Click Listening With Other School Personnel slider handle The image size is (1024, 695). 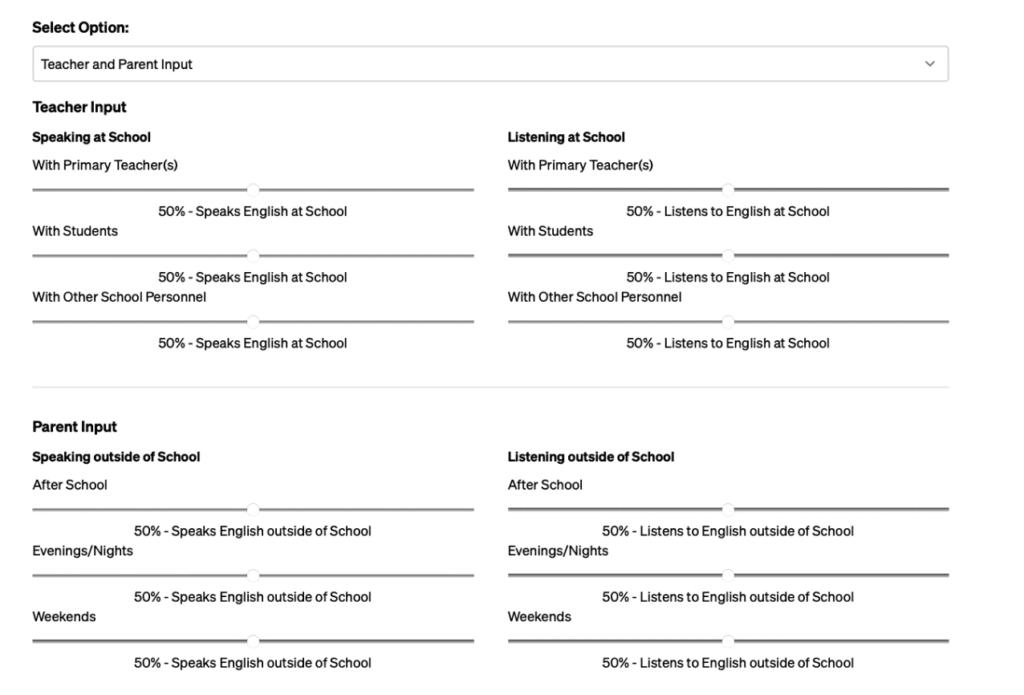[x=728, y=322]
